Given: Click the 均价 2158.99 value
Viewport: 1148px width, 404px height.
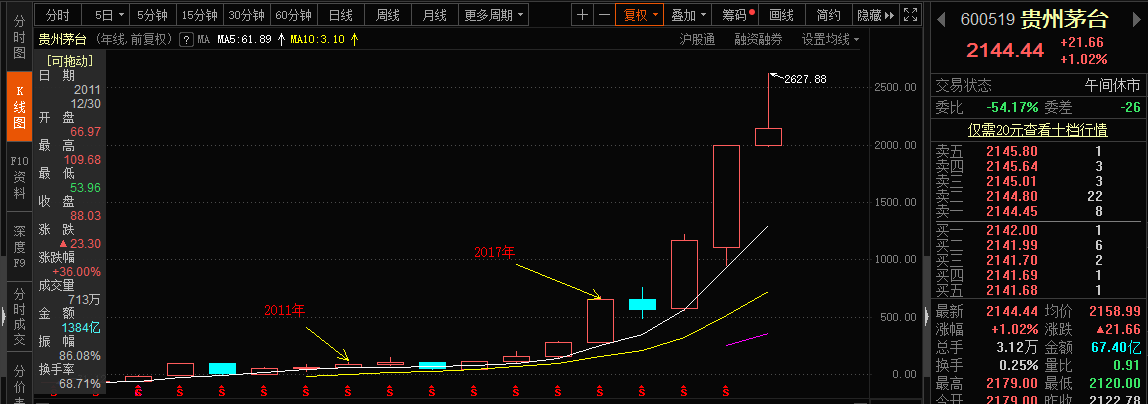Looking at the screenshot, I should [x=1116, y=311].
